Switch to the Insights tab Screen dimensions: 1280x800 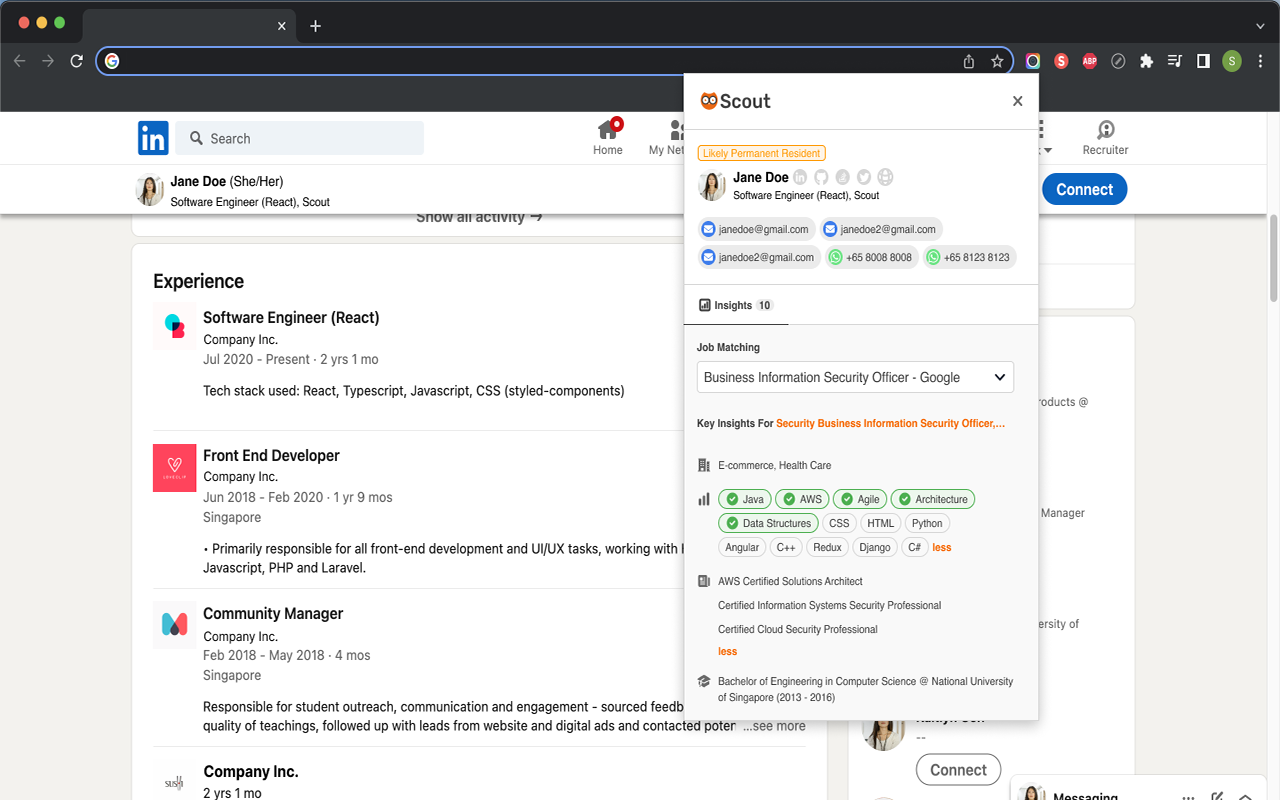coord(736,305)
